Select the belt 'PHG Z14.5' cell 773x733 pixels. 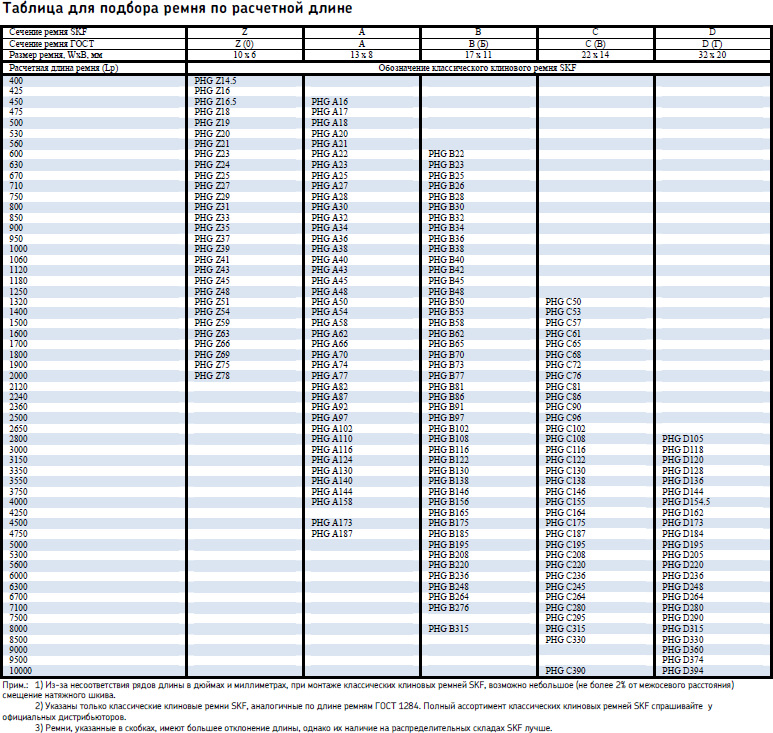pyautogui.click(x=215, y=80)
